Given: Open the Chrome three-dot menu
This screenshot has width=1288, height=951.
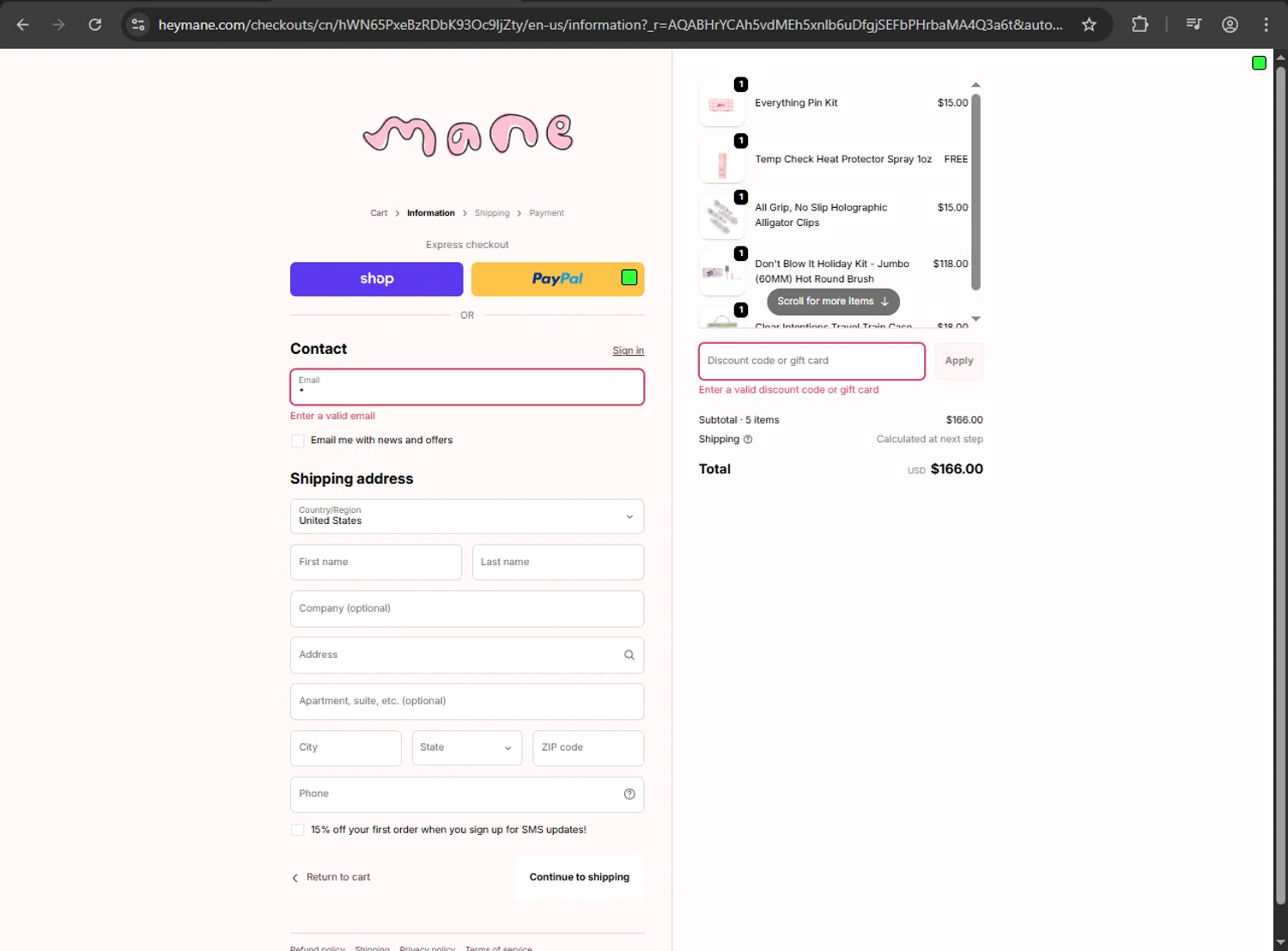Looking at the screenshot, I should pyautogui.click(x=1266, y=25).
